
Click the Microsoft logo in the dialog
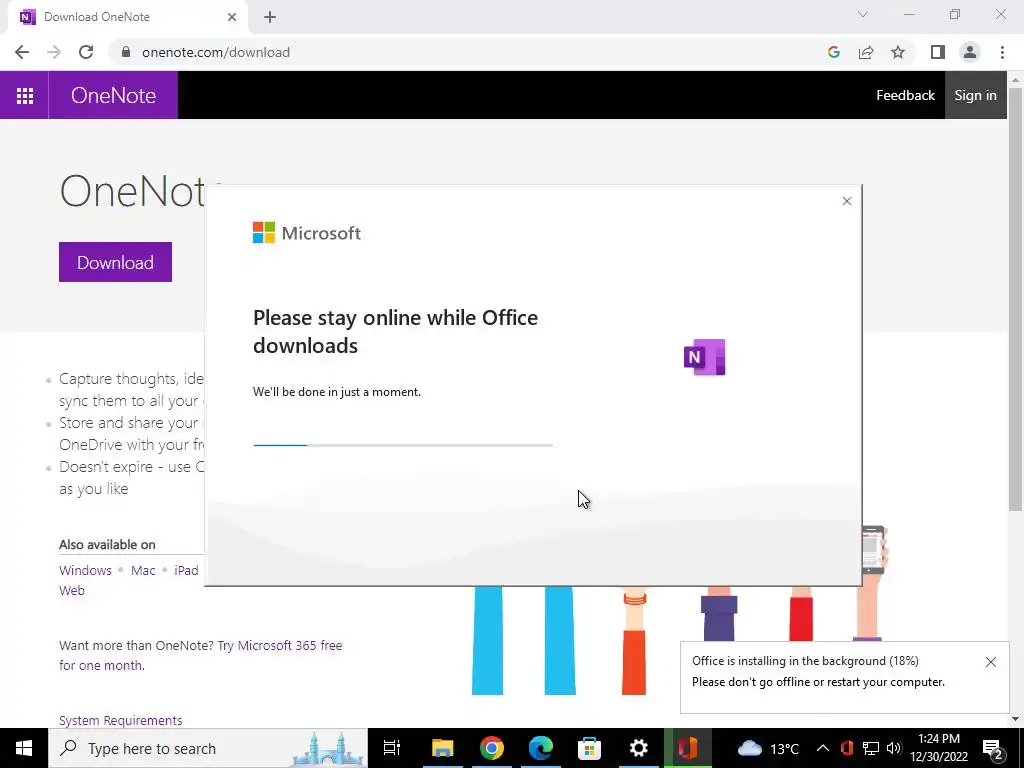(306, 232)
